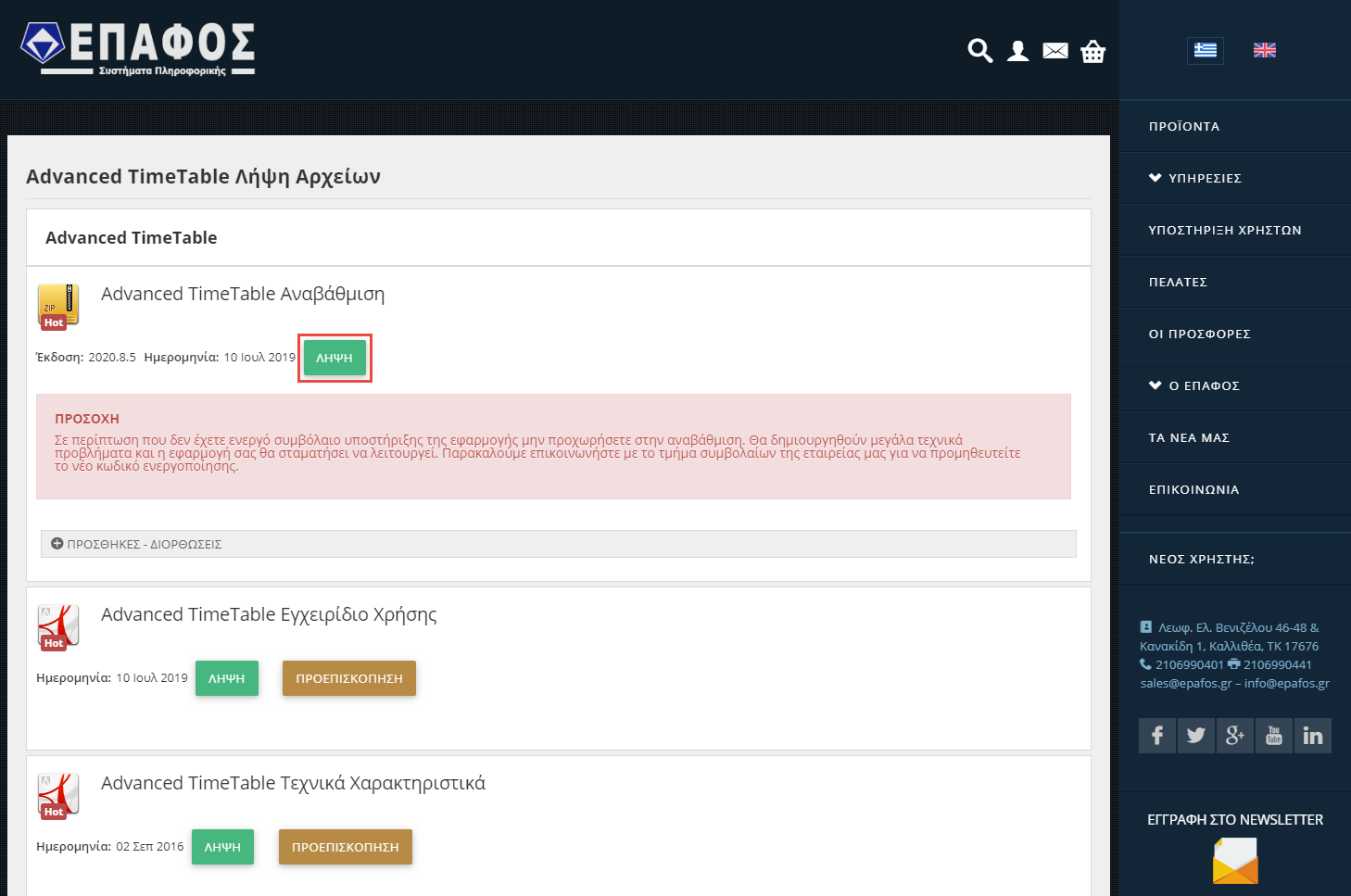This screenshot has width=1351, height=896.
Task: Switch language using the Greek flag
Action: (1205, 50)
